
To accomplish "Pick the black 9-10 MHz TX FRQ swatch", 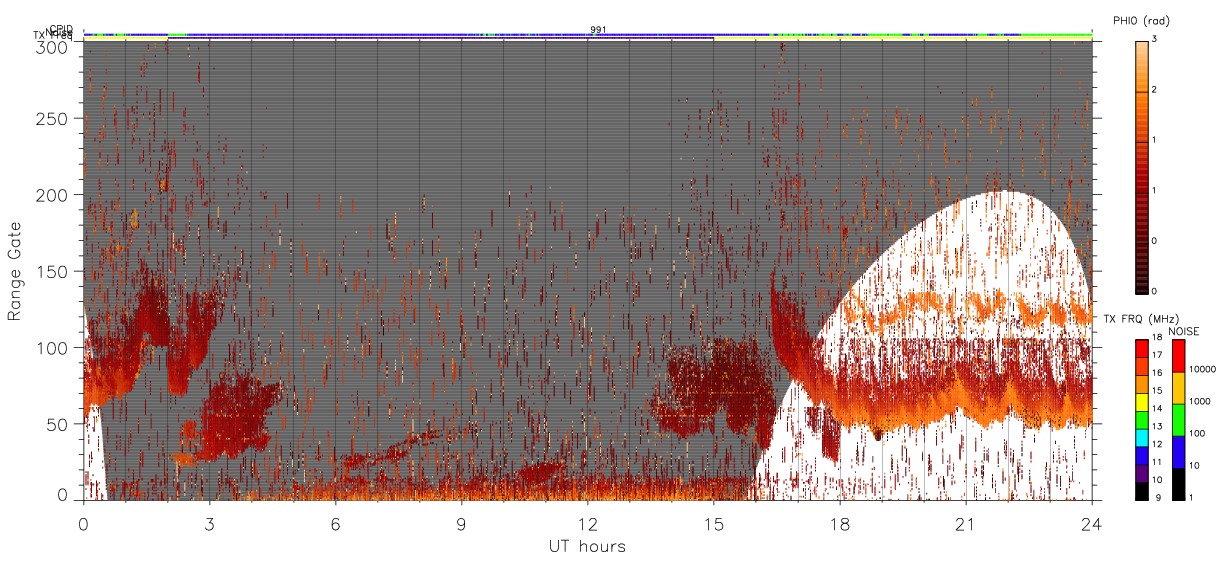I will 1142,490.
